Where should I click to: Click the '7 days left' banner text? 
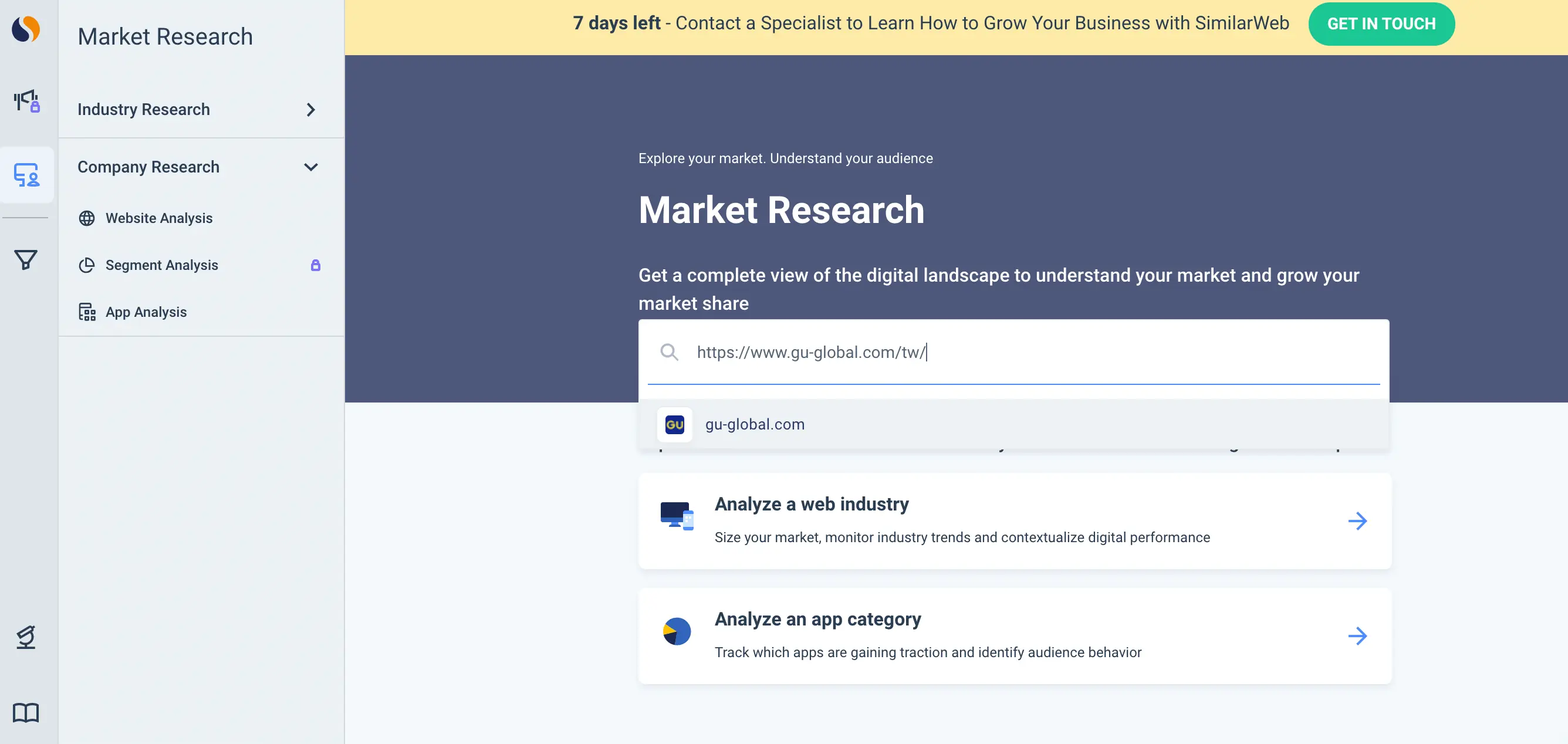pyautogui.click(x=616, y=23)
